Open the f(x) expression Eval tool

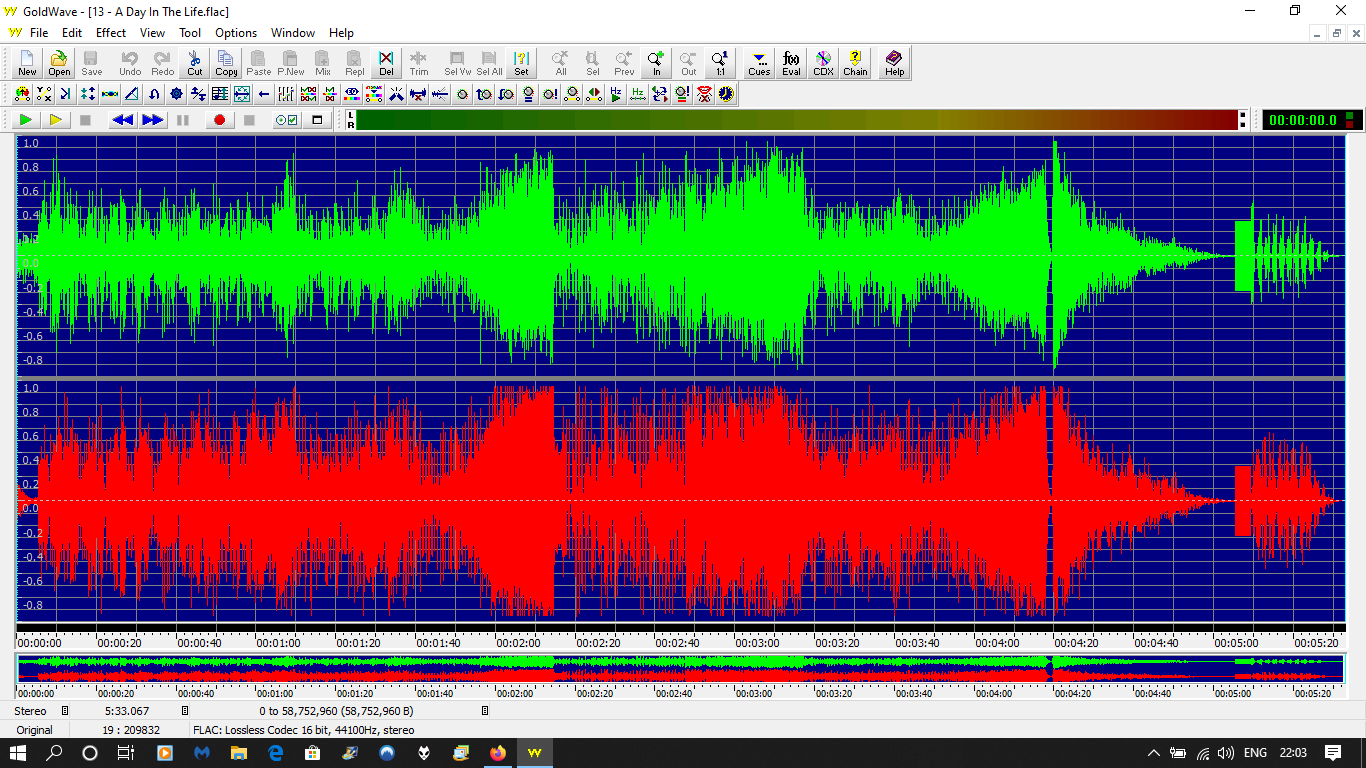pos(791,64)
